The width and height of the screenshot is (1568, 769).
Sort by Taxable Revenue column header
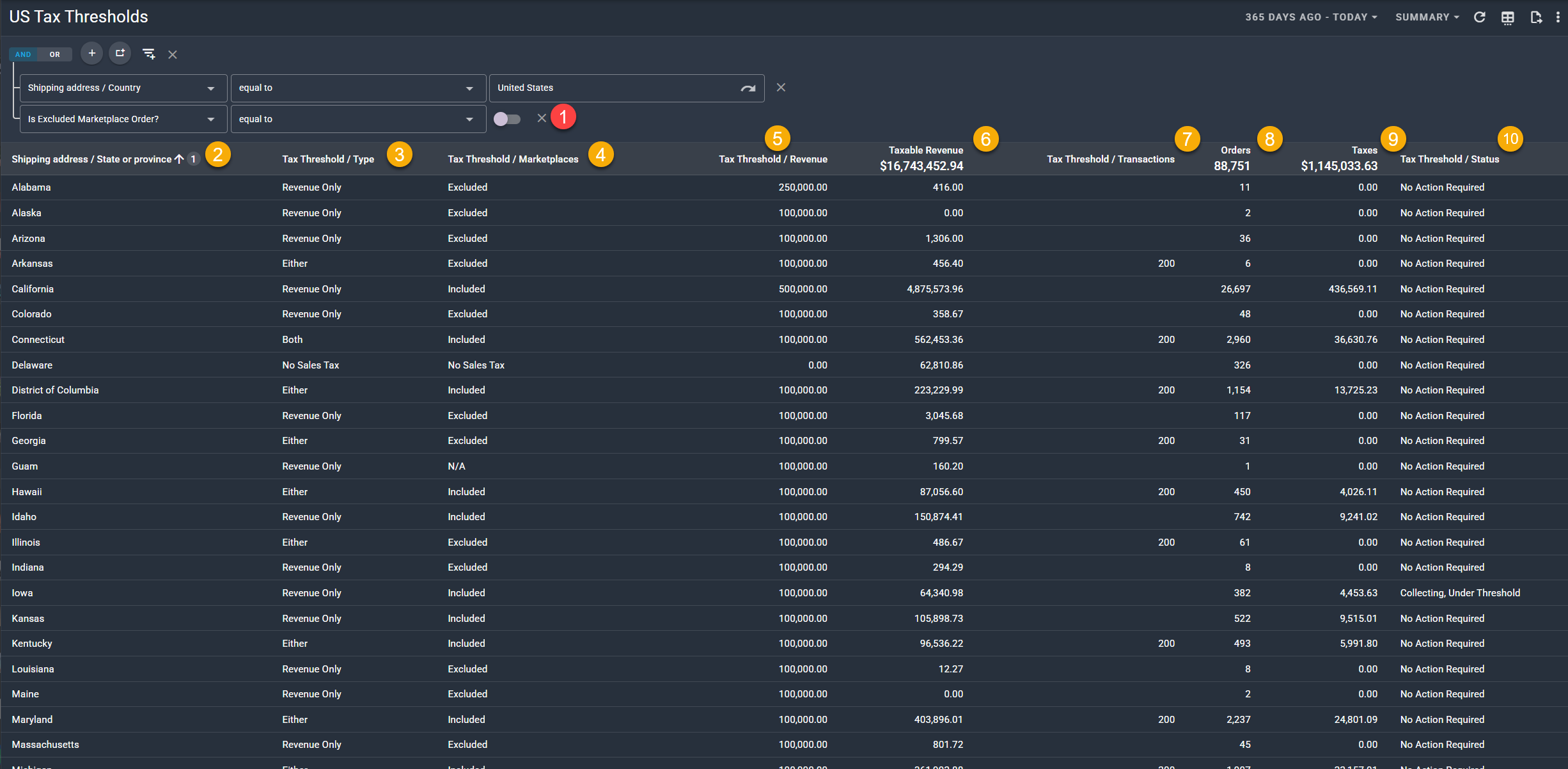point(925,150)
